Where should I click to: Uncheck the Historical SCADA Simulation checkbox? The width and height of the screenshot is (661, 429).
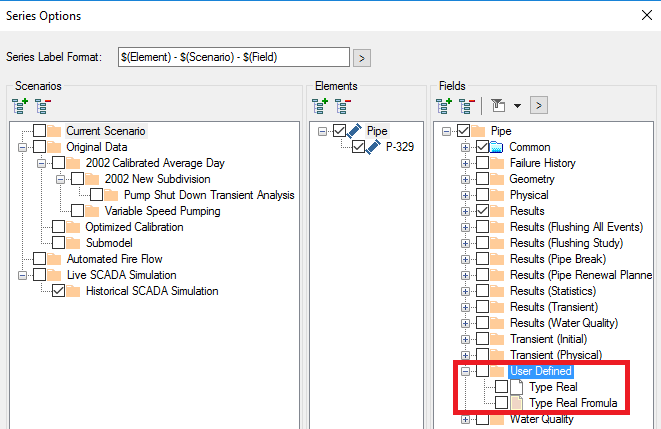tap(59, 291)
